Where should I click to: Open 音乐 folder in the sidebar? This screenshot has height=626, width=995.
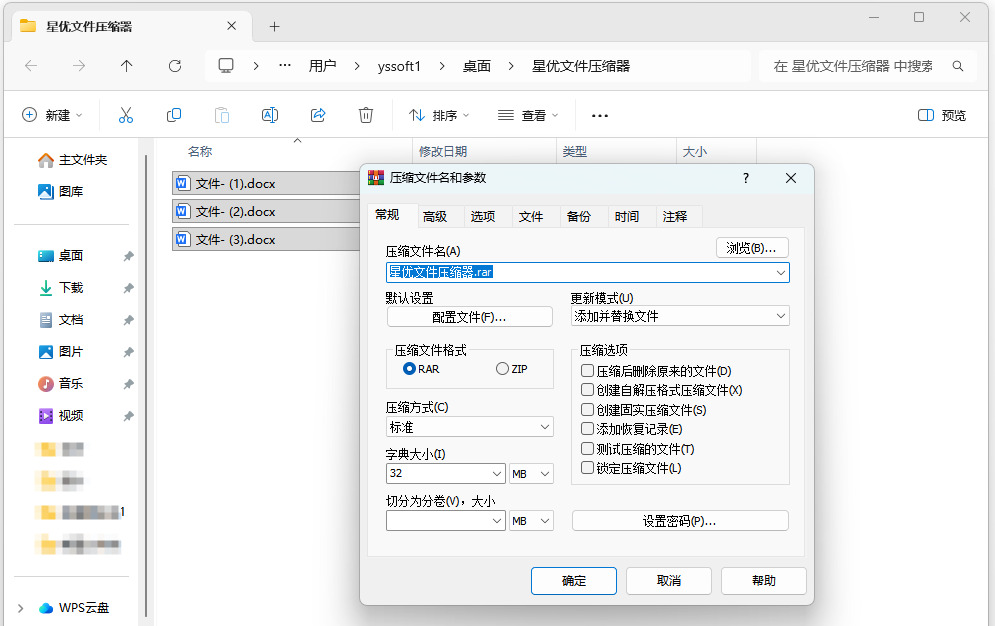point(60,384)
